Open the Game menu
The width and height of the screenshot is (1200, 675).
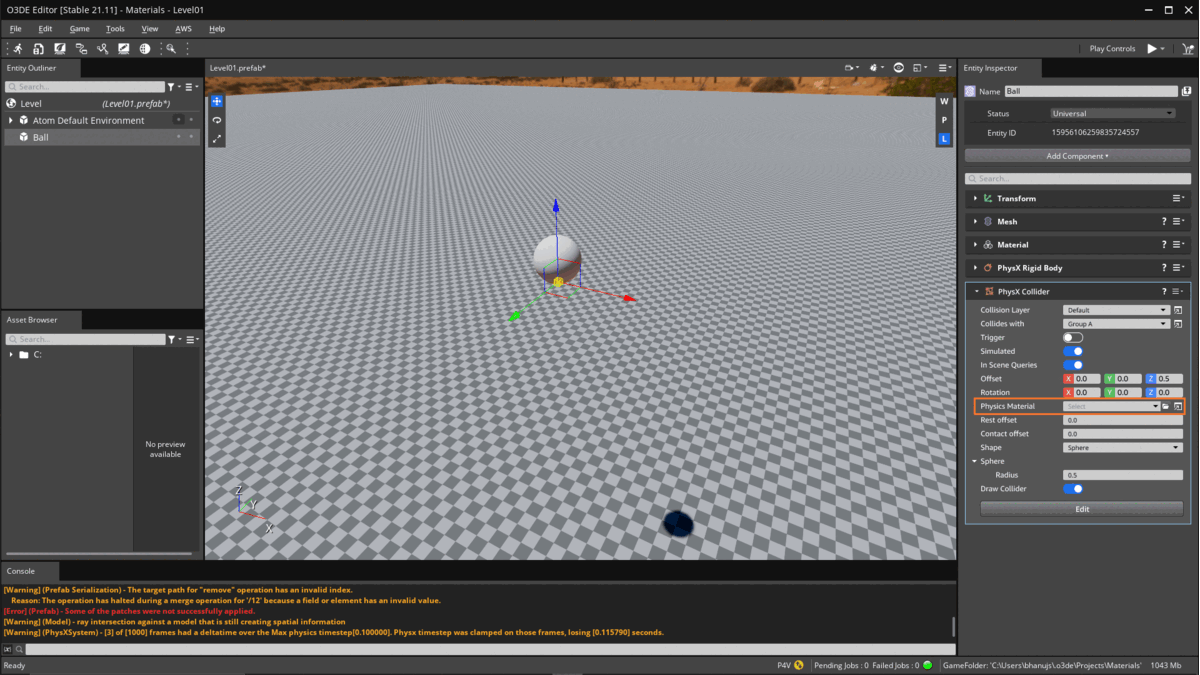coord(79,29)
